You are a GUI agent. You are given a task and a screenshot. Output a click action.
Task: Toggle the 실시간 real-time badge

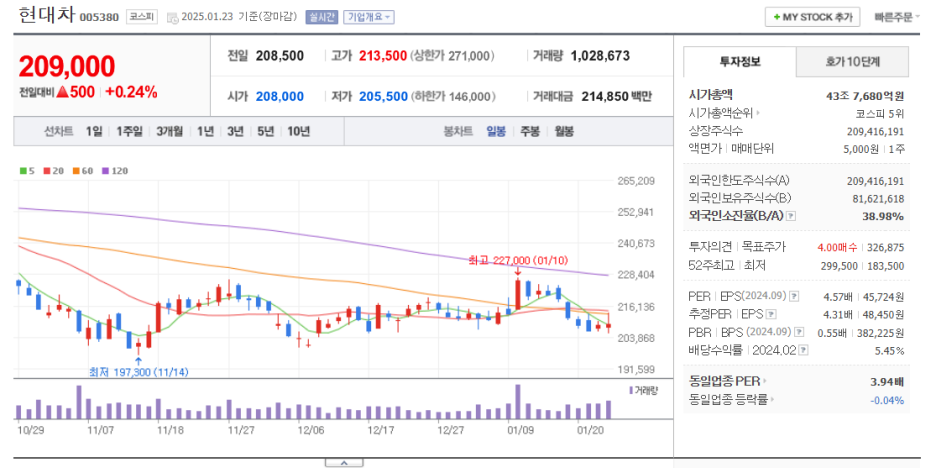(x=322, y=17)
